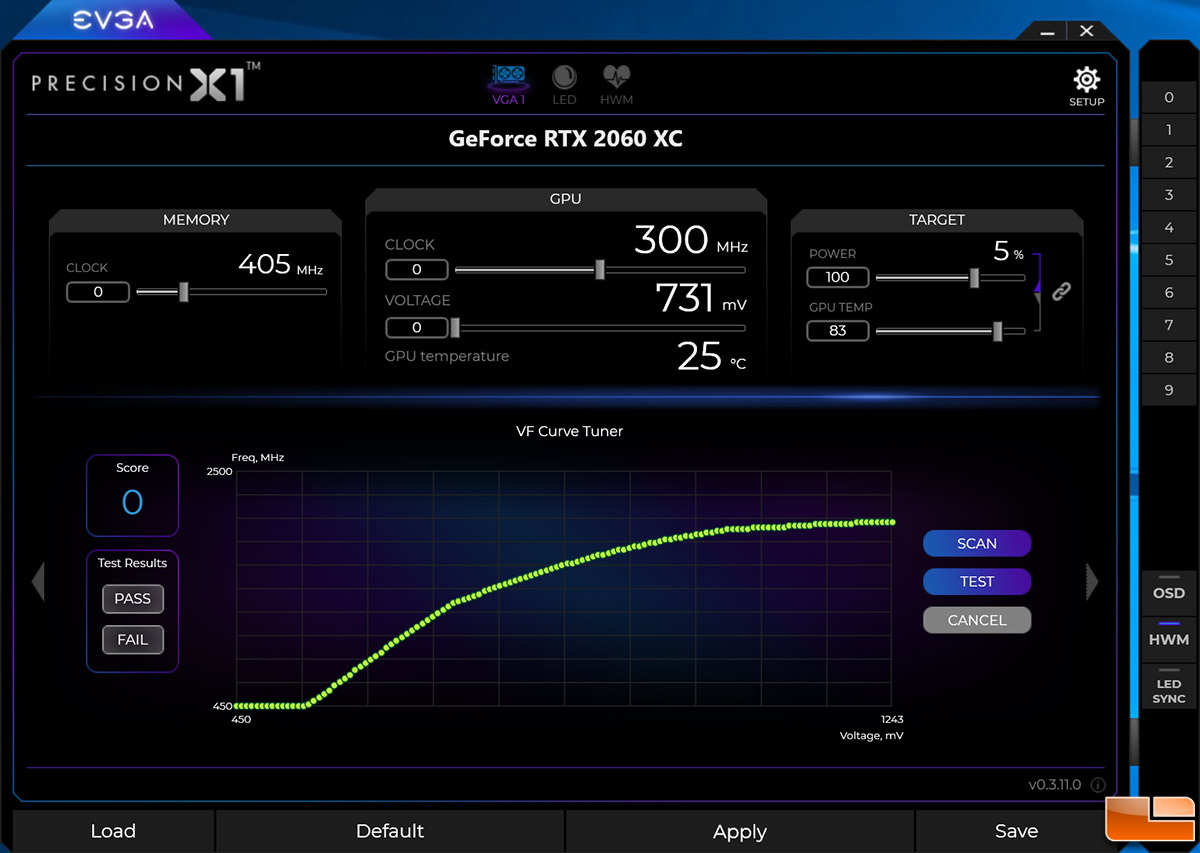Open the HWM hardware monitor view
The height and width of the screenshot is (853, 1200).
coord(616,84)
